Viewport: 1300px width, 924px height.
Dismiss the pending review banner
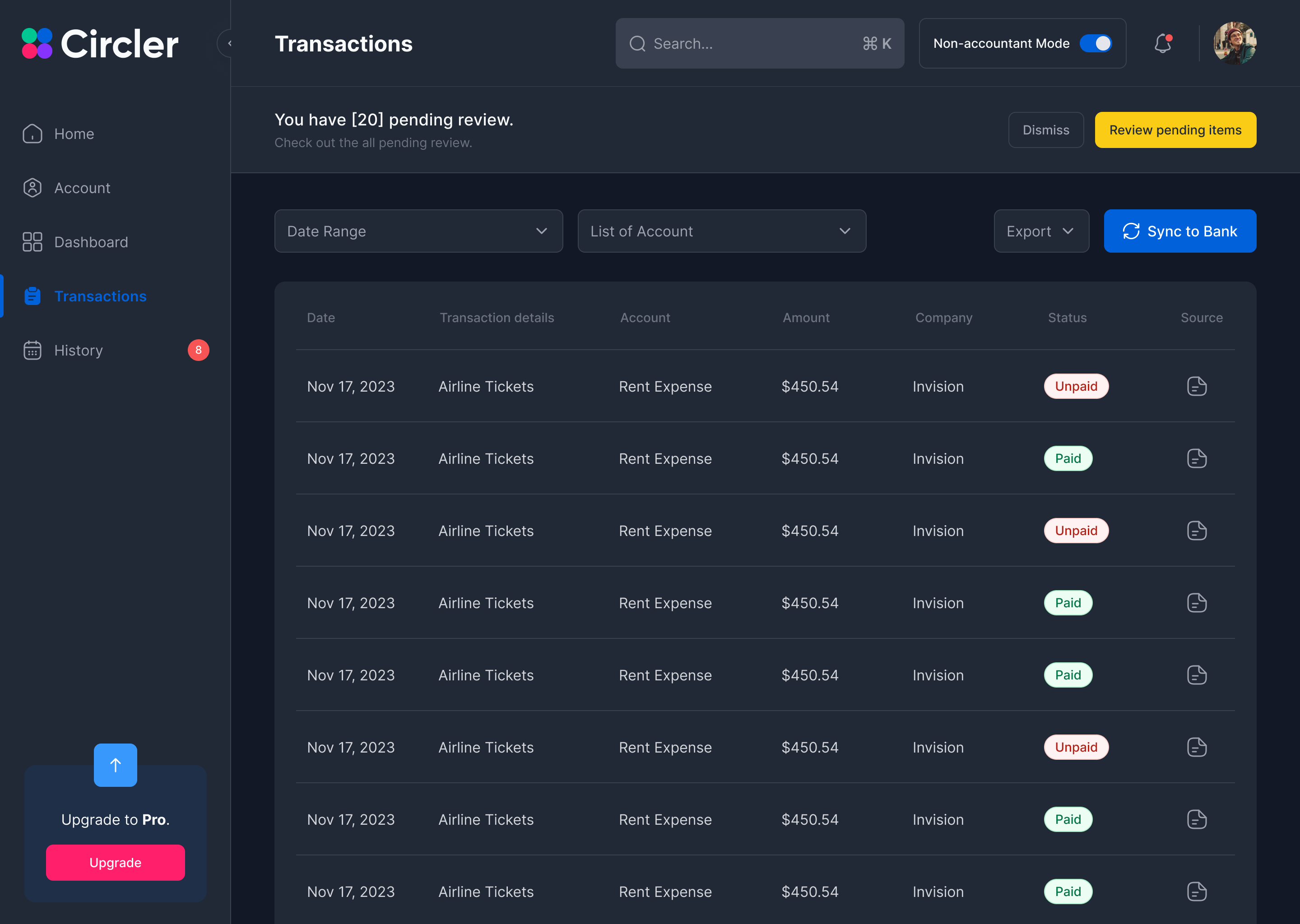coord(1046,130)
